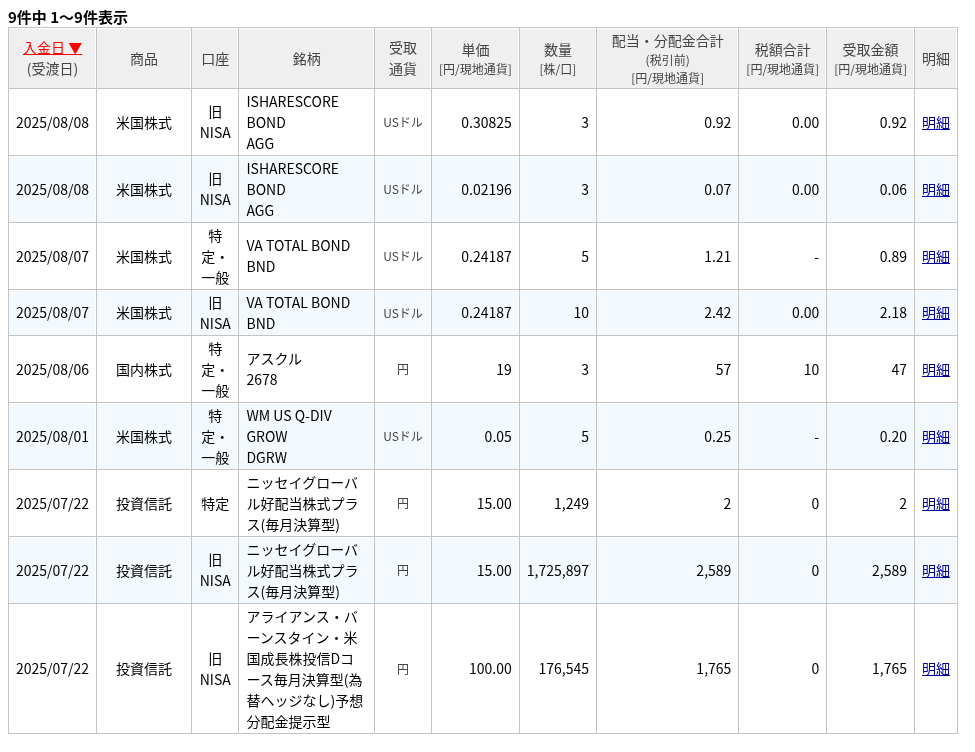Click the 税額合計 column header
975x752 pixels.
pos(782,58)
